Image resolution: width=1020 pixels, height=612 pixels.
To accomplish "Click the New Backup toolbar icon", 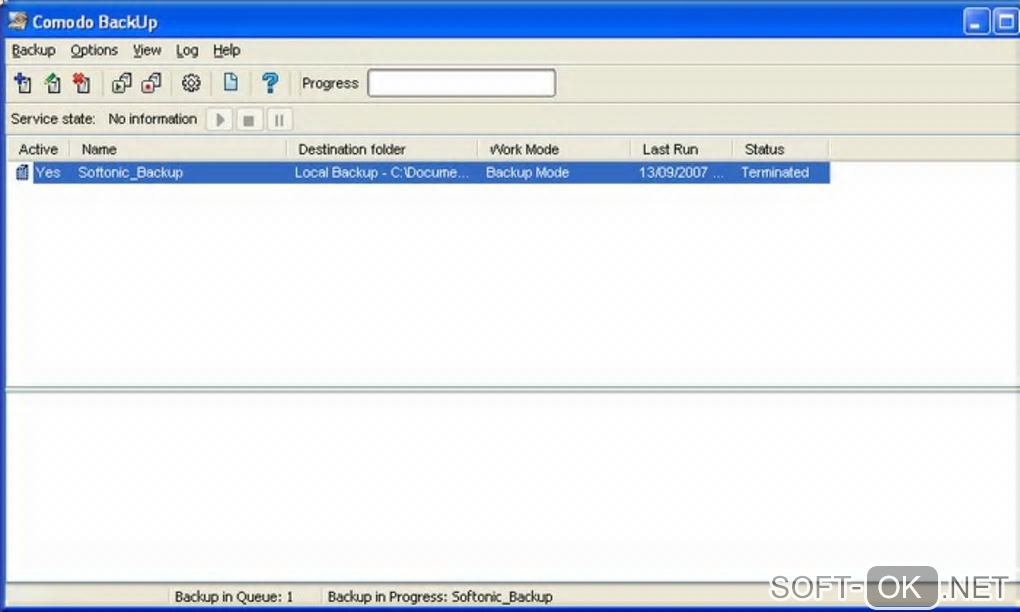I will pyautogui.click(x=23, y=83).
